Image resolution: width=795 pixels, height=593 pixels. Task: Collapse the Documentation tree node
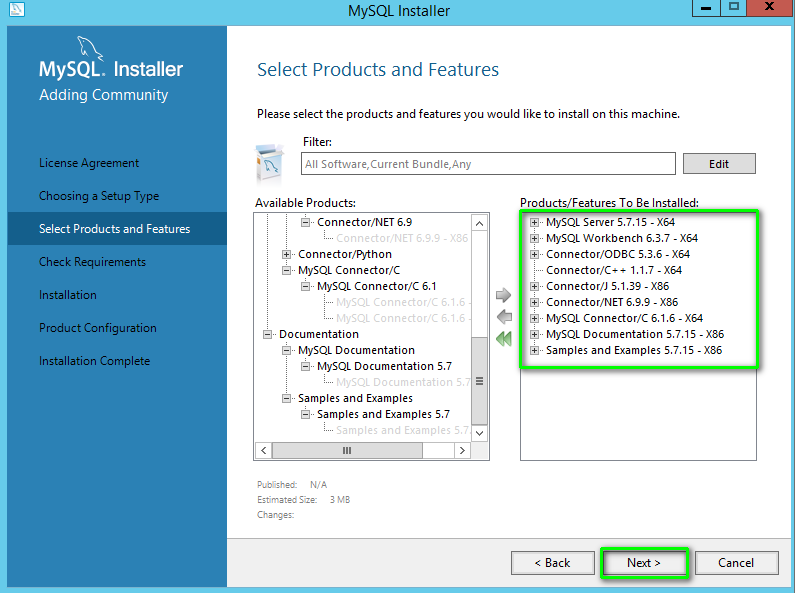pos(267,335)
